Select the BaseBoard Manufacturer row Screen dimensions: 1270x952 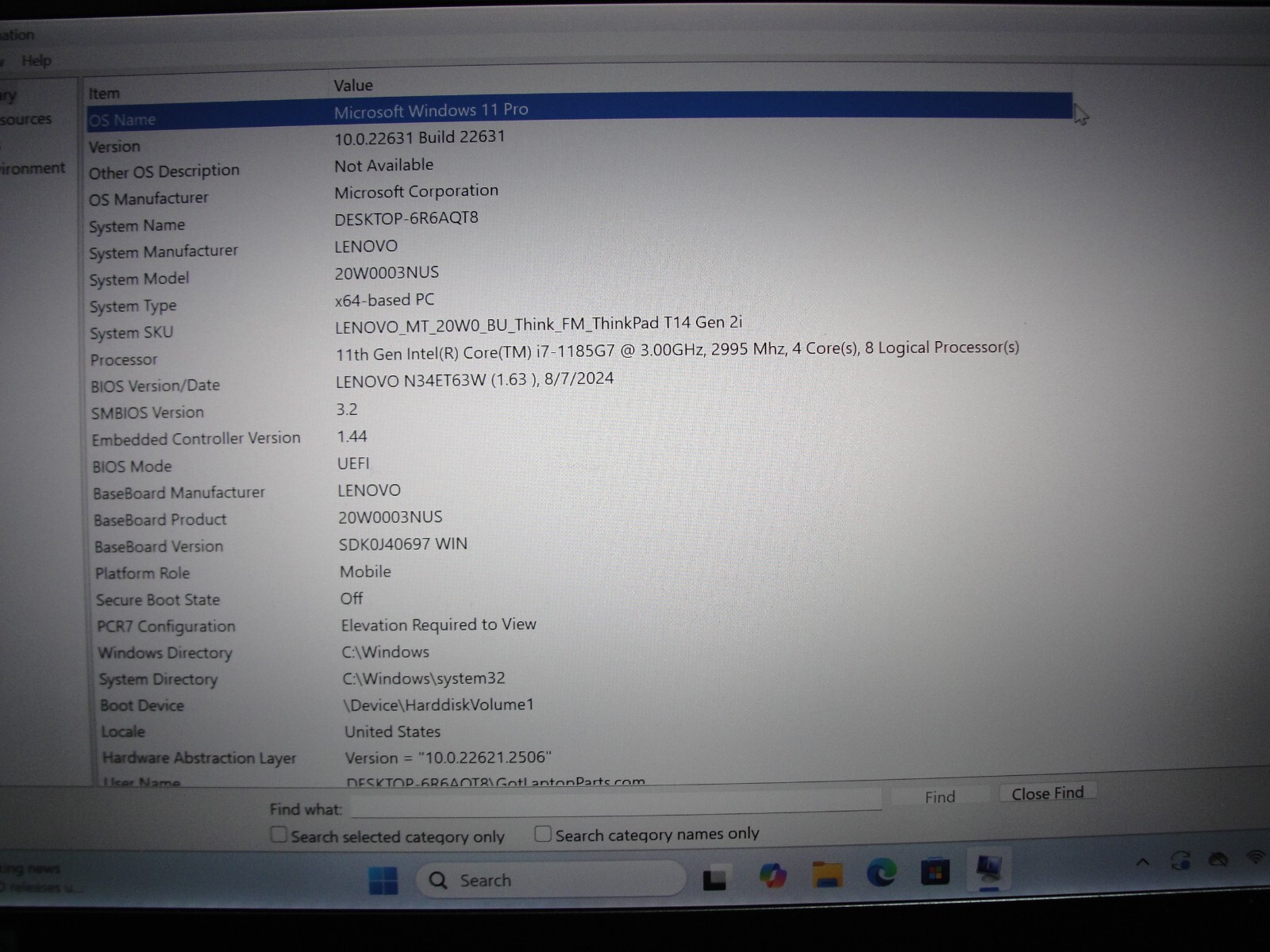(x=579, y=491)
